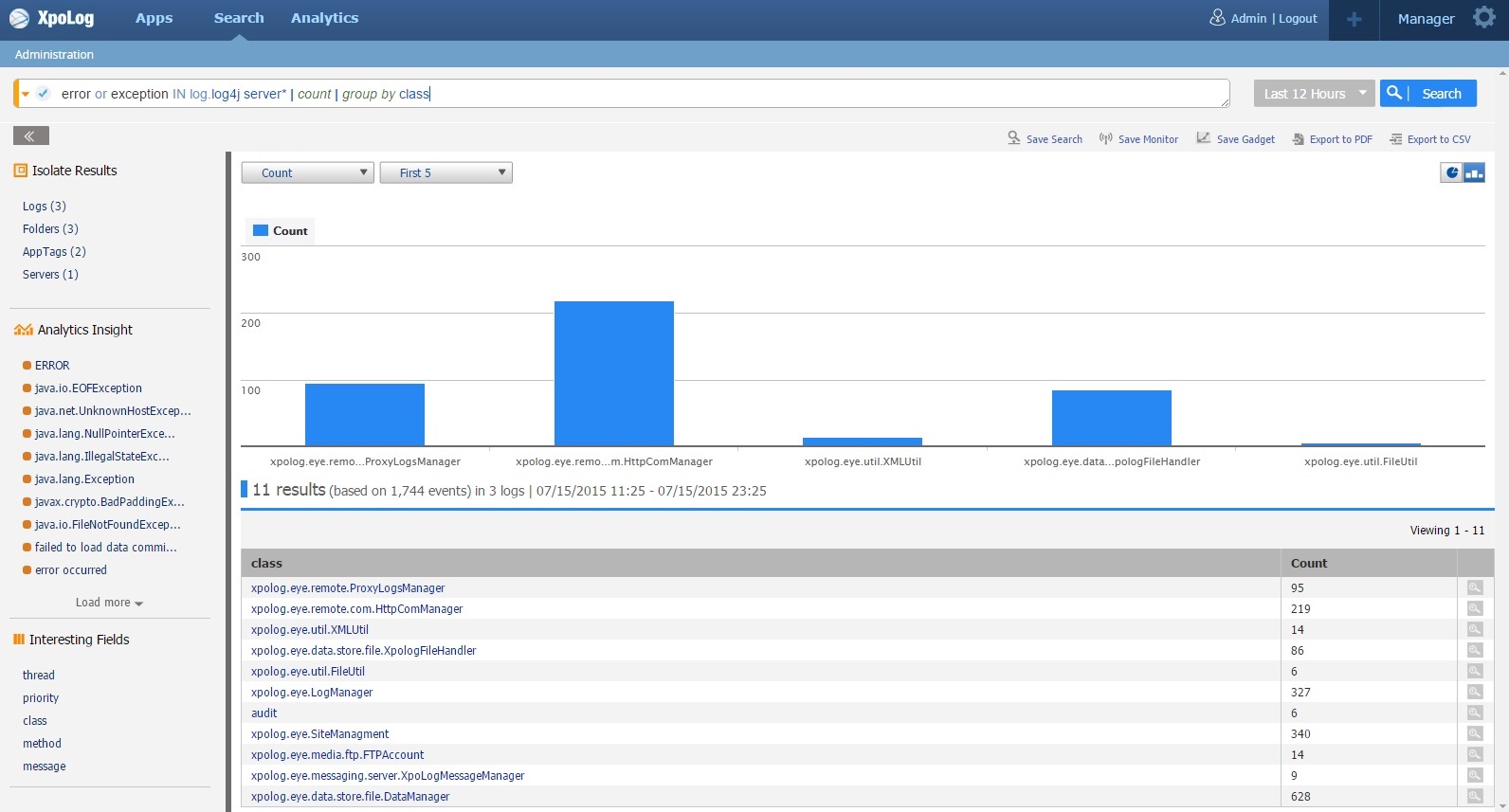Open the Apps menu
Image resolution: width=1509 pixels, height=812 pixels.
[x=154, y=18]
